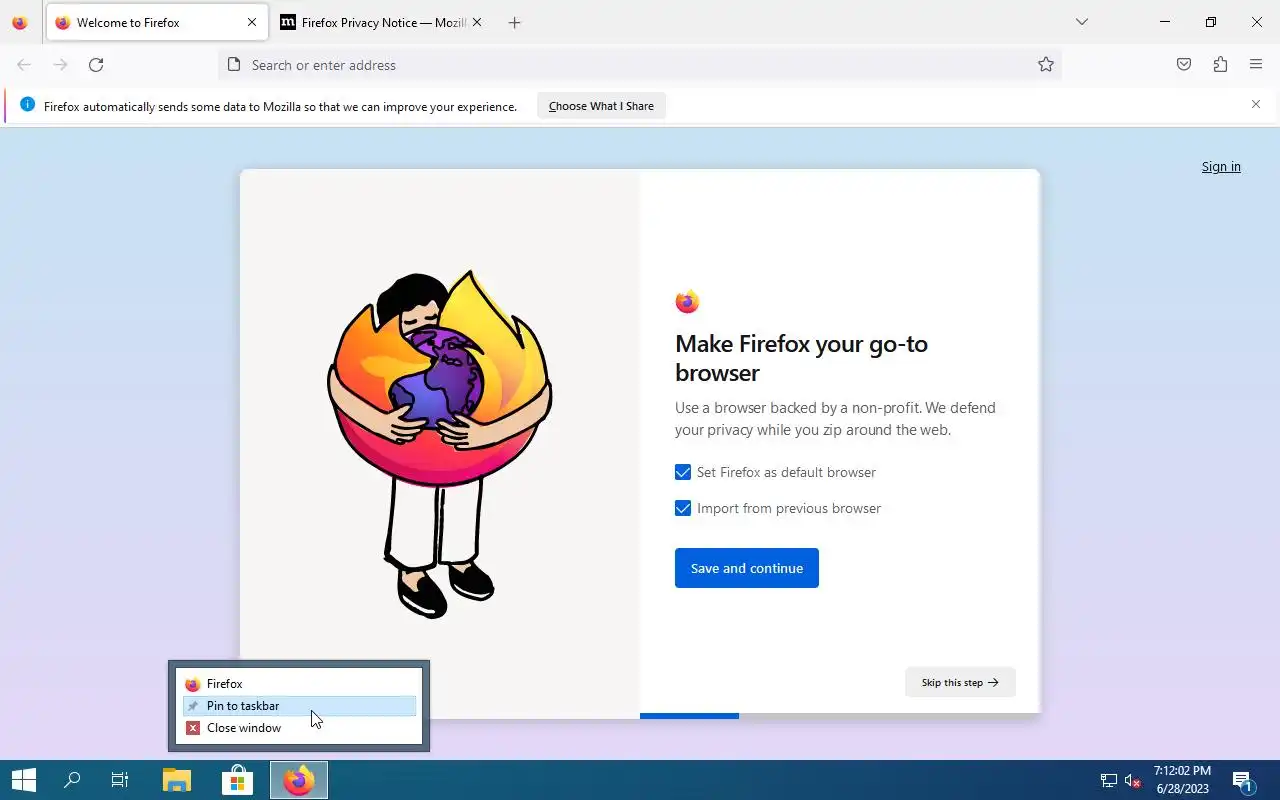The height and width of the screenshot is (800, 1280).
Task: Open the taskbar clock and date
Action: (x=1182, y=780)
